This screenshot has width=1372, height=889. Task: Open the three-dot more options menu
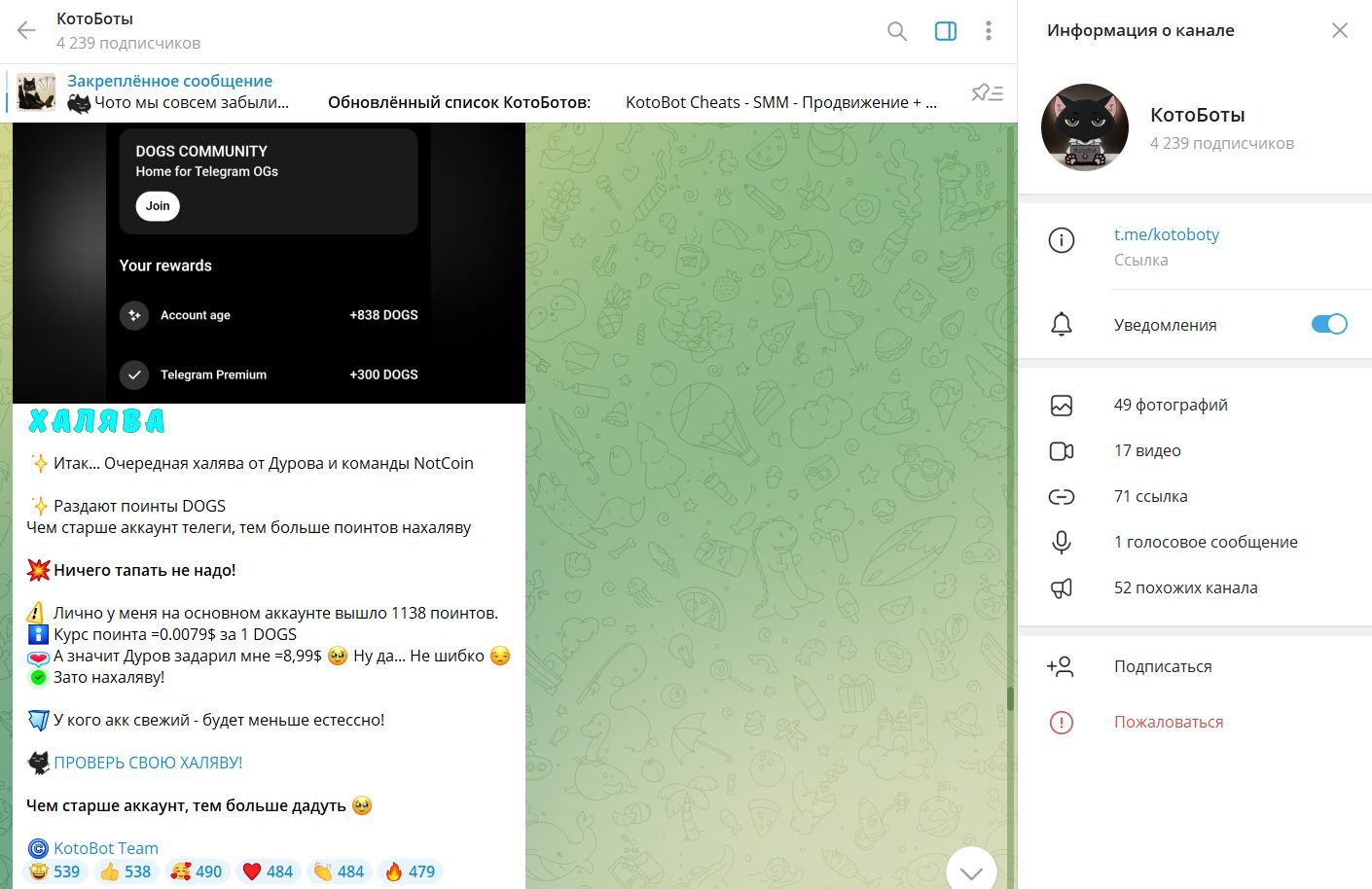[988, 31]
